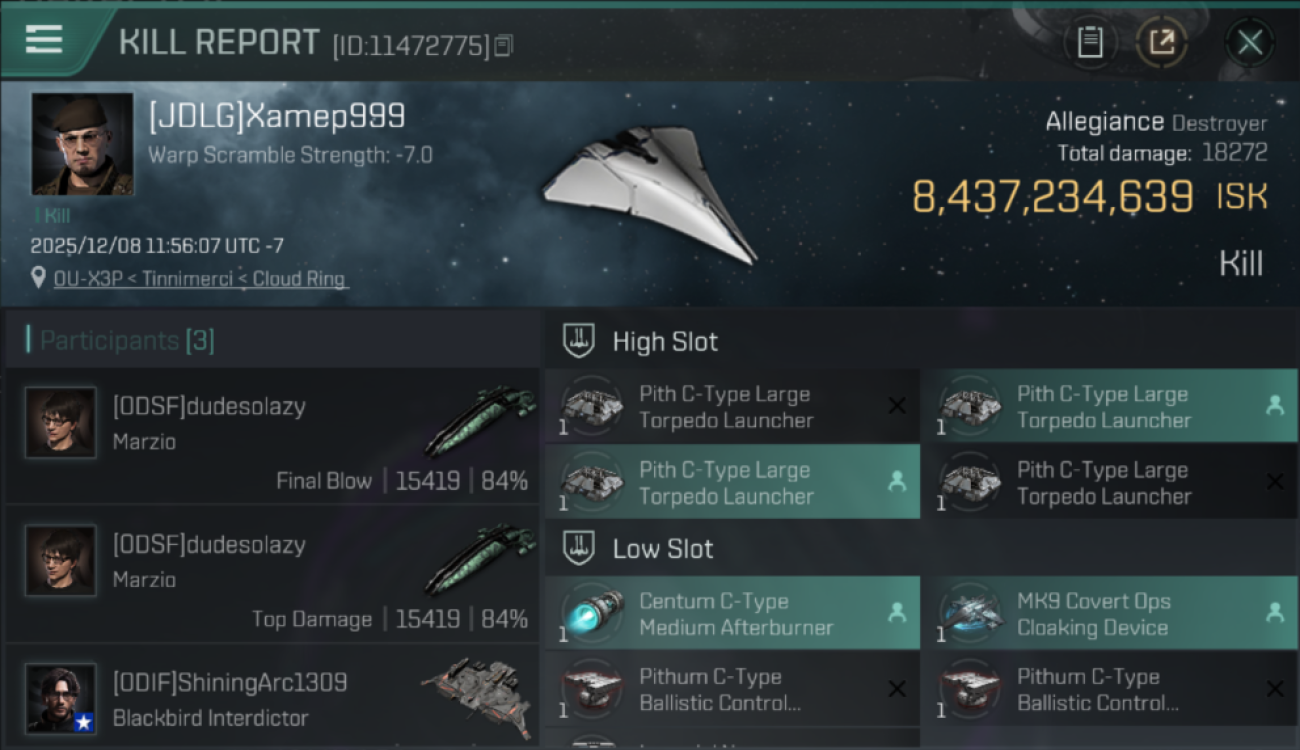
Task: Open Xamep999's character portrait
Action: pyautogui.click(x=82, y=144)
